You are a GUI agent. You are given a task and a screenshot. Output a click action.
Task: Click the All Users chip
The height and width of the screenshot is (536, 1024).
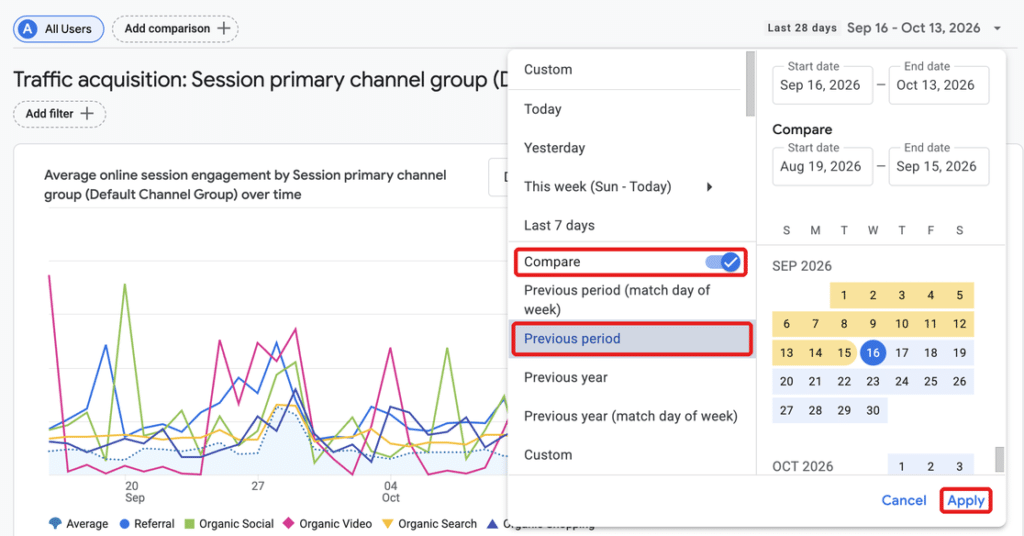click(59, 29)
